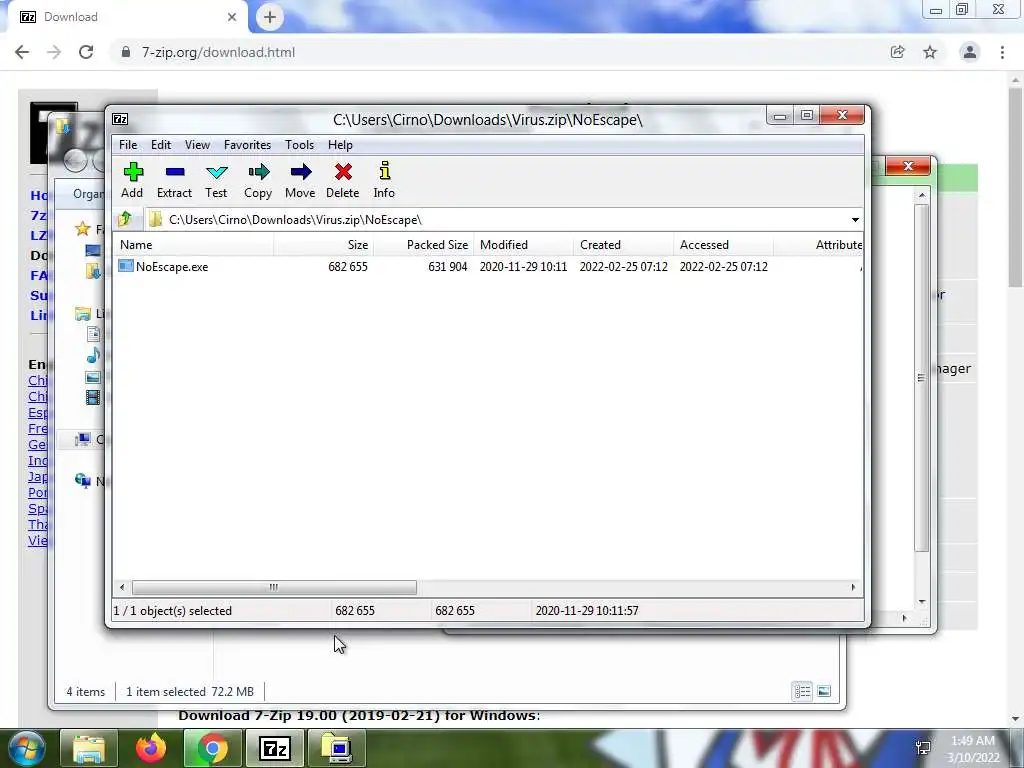Launch Firefox from the taskbar
Viewport: 1024px width, 768px height.
[x=151, y=748]
